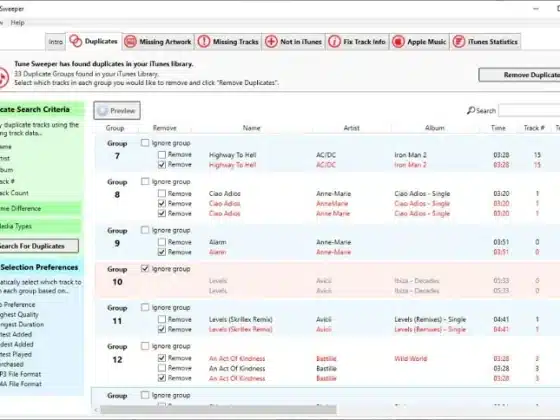Click the horizontal scrollbar thumb
The height and width of the screenshot is (420, 560).
point(218,410)
